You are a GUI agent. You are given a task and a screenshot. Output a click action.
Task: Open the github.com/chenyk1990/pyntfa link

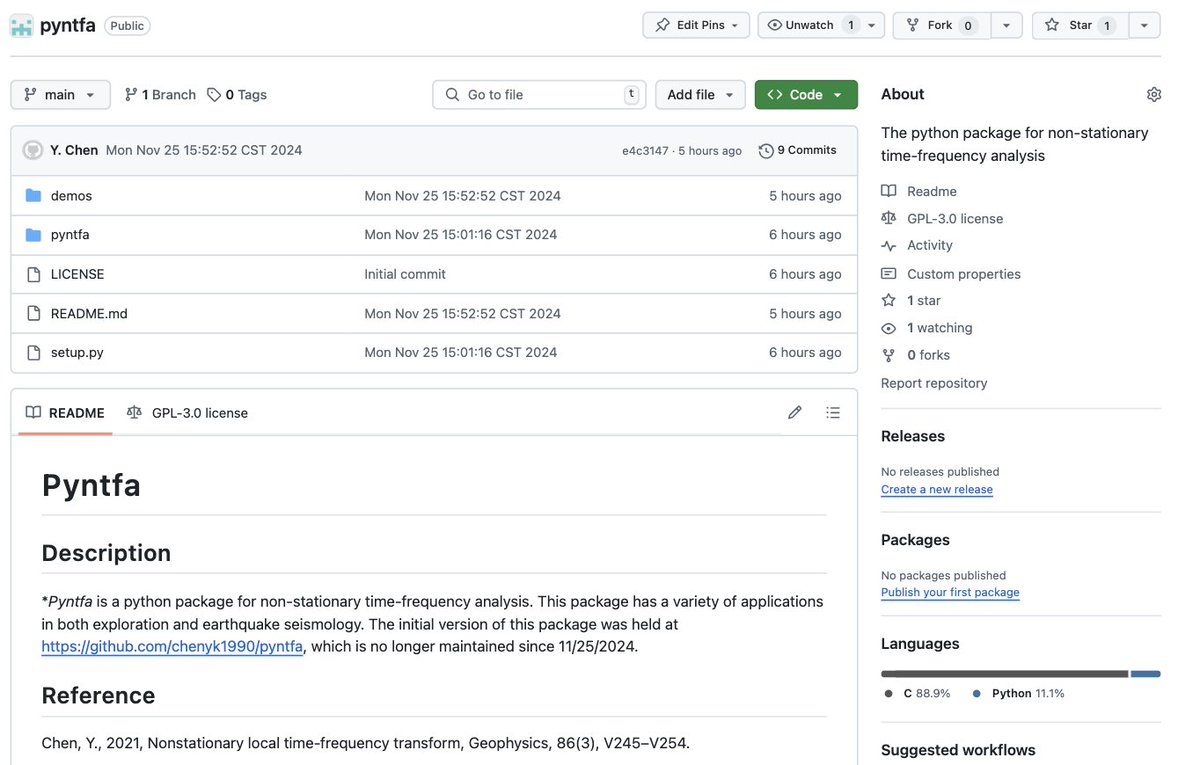172,646
